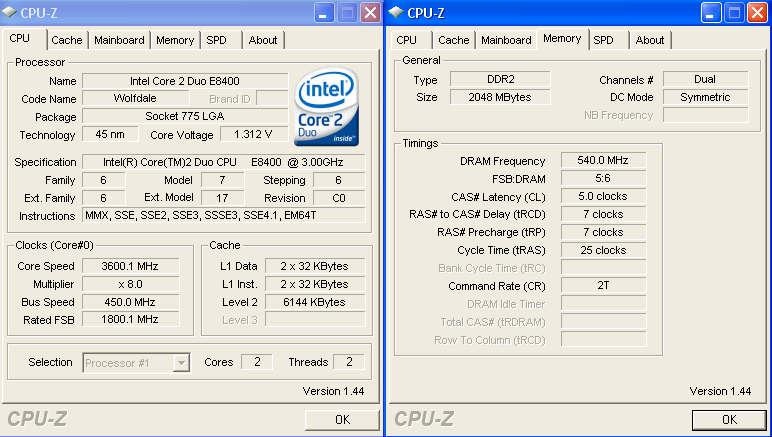Click the CPU-Z title icon in left window

click(x=10, y=13)
